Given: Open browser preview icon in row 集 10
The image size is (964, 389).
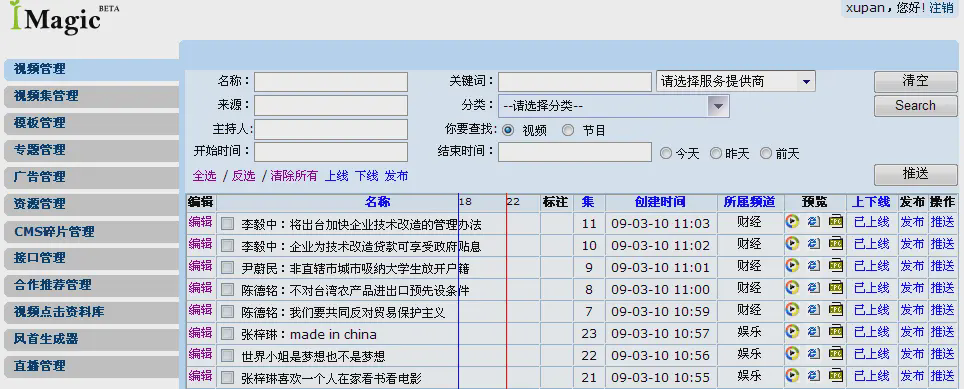Looking at the screenshot, I should click(814, 244).
